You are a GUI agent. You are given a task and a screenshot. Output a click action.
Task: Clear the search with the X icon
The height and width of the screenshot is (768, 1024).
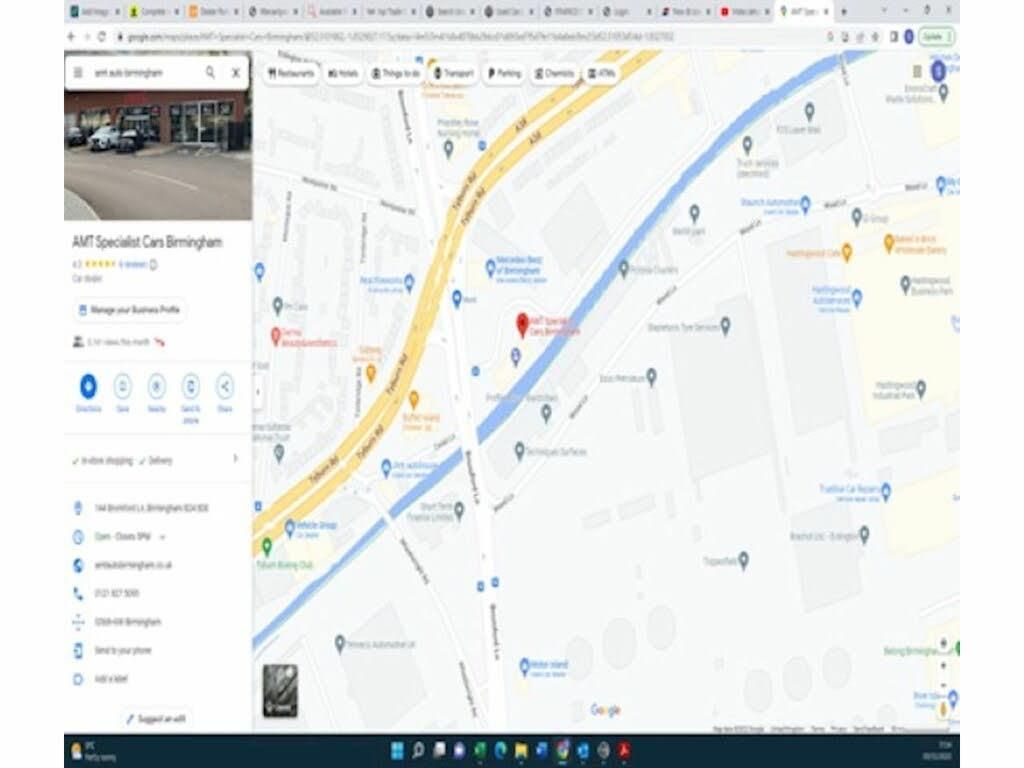tap(236, 73)
